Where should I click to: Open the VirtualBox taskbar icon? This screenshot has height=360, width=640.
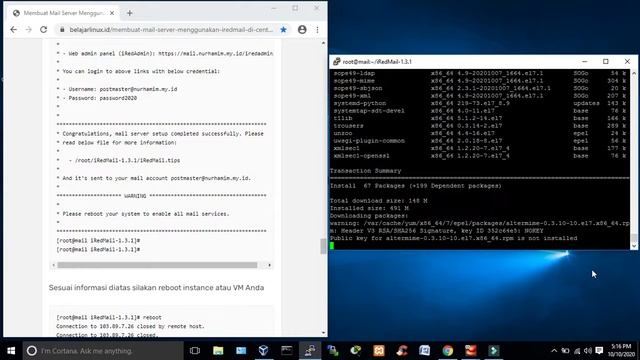(264, 351)
